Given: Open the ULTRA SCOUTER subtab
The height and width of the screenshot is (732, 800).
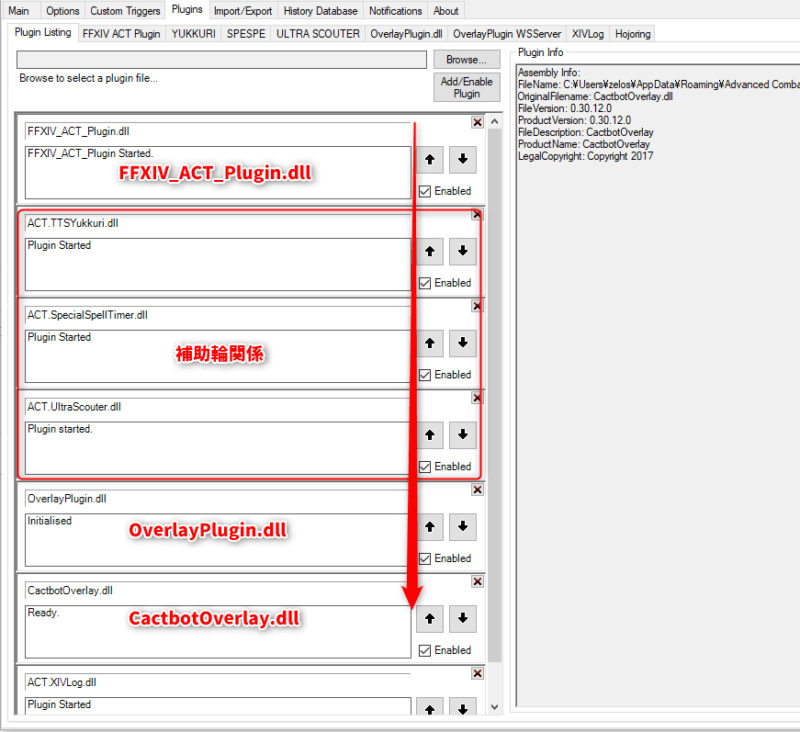Looking at the screenshot, I should [318, 34].
